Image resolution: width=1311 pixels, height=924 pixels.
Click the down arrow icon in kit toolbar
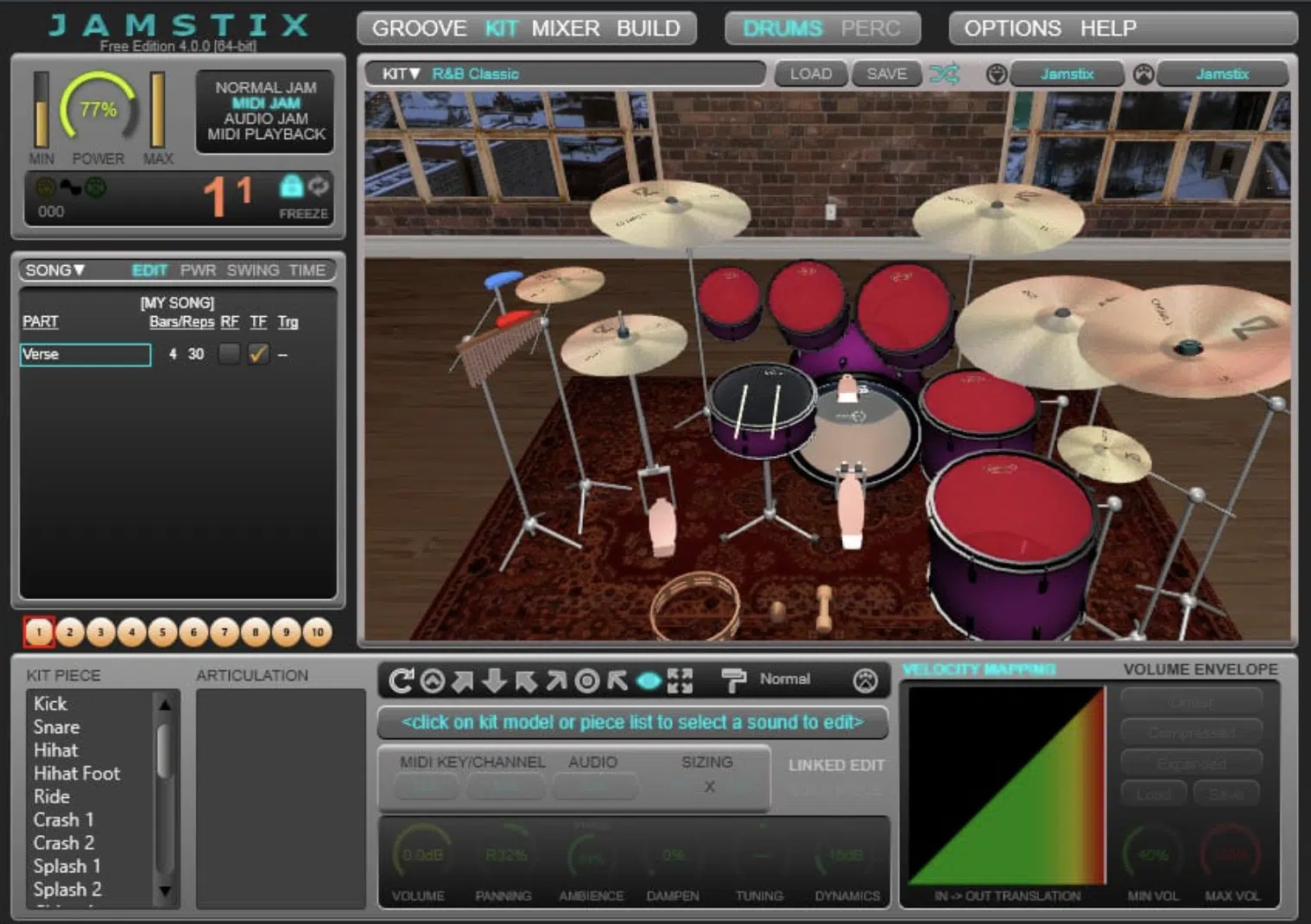pyautogui.click(x=494, y=681)
